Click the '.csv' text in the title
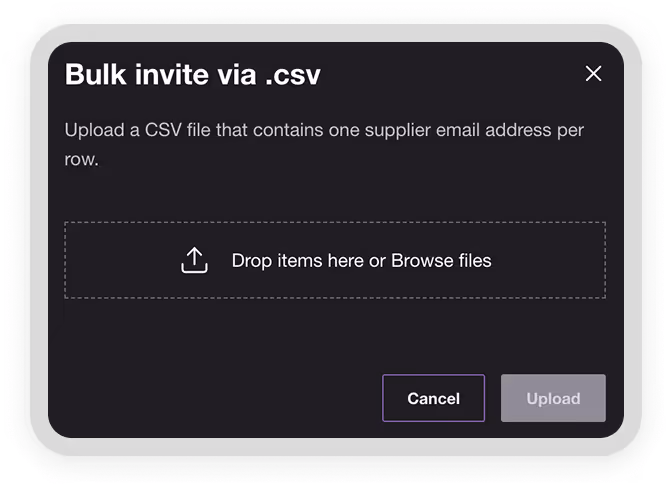Image resolution: width=672 pixels, height=492 pixels. pos(293,75)
